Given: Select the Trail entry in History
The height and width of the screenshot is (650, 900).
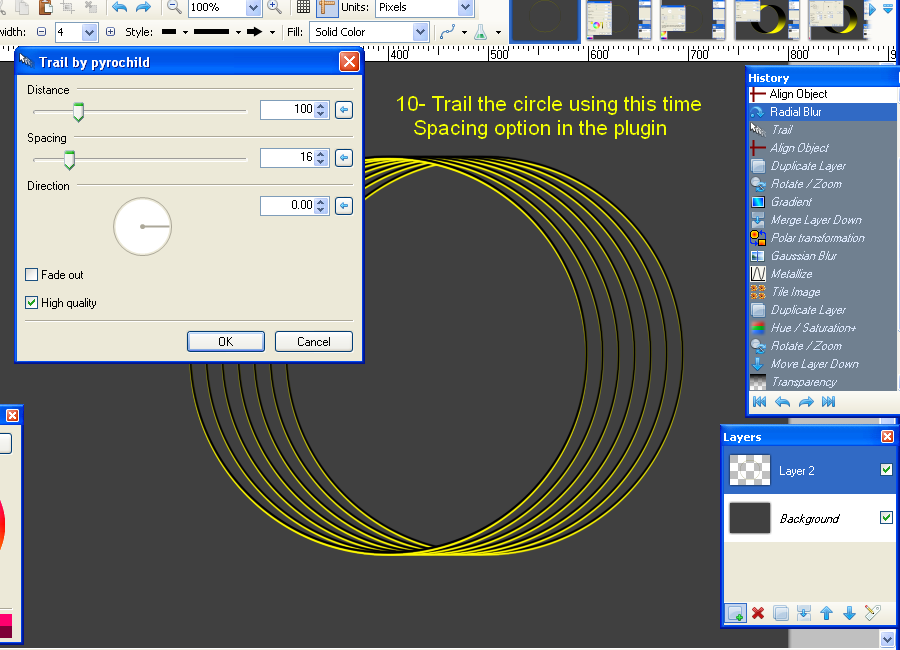Looking at the screenshot, I should coord(822,130).
